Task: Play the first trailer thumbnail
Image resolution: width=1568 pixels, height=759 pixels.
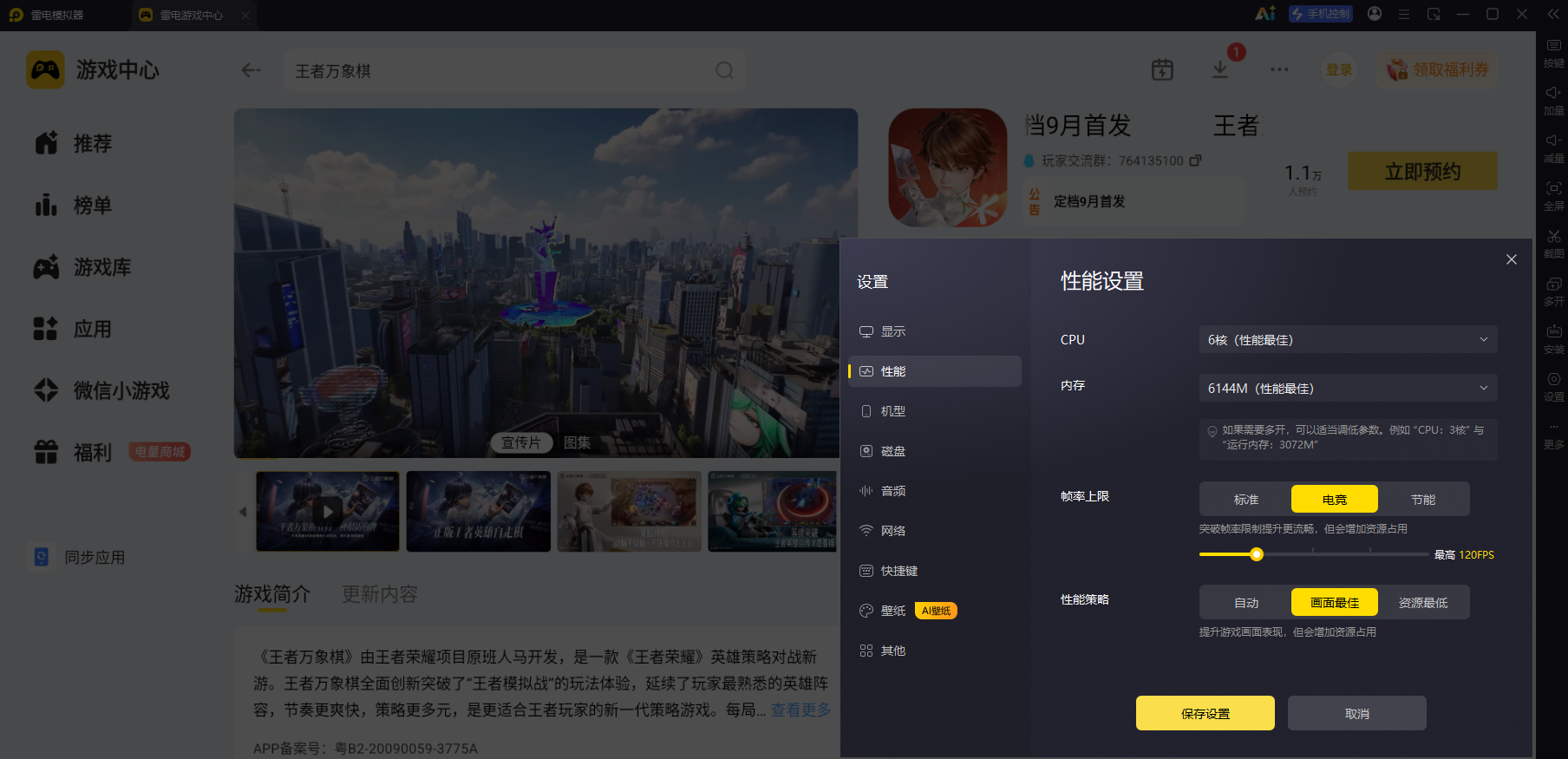Action: [328, 511]
